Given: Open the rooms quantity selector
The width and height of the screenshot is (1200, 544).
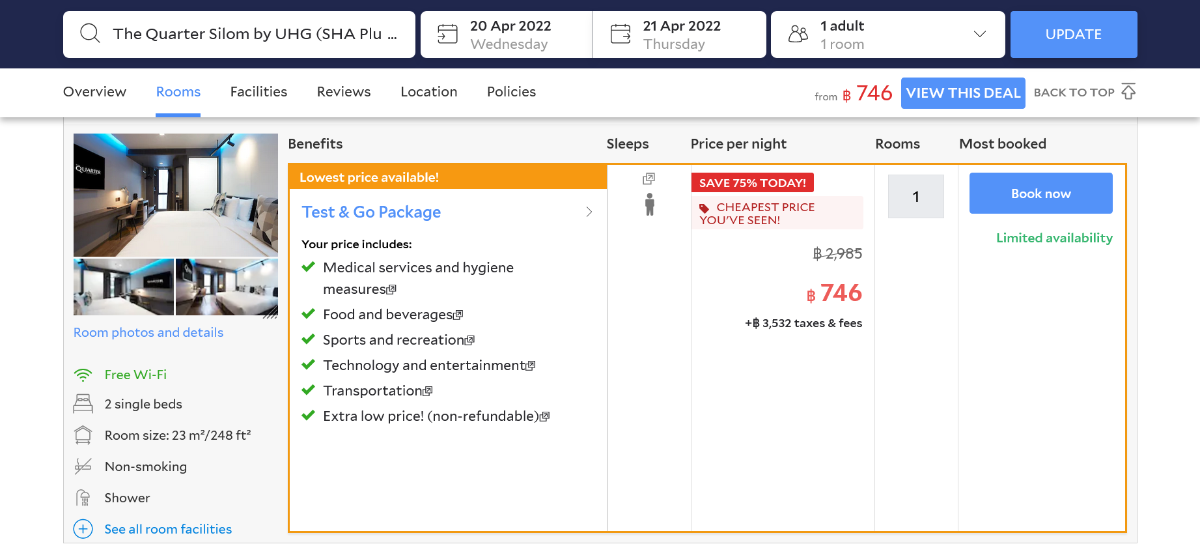Looking at the screenshot, I should coord(916,196).
